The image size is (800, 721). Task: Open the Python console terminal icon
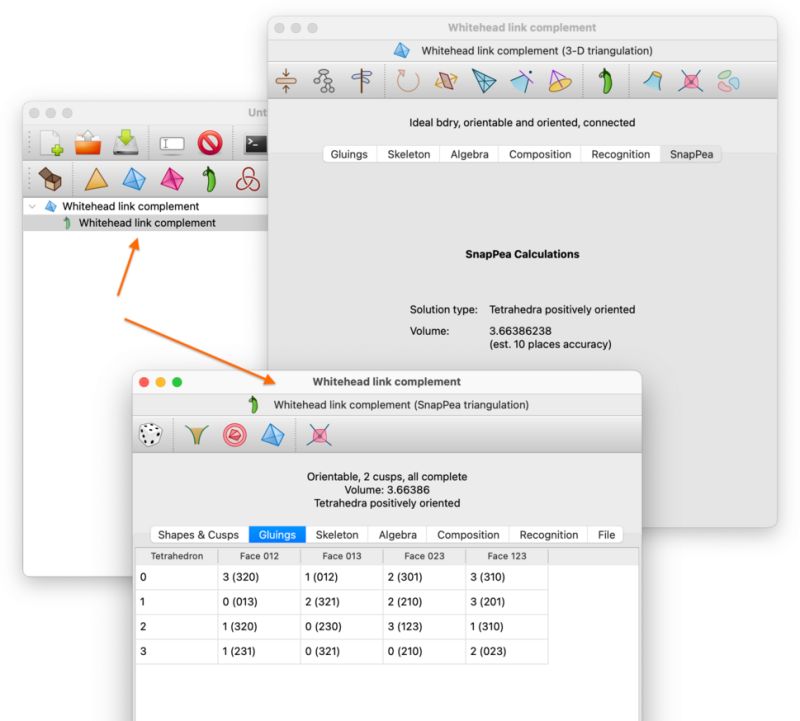pyautogui.click(x=256, y=144)
